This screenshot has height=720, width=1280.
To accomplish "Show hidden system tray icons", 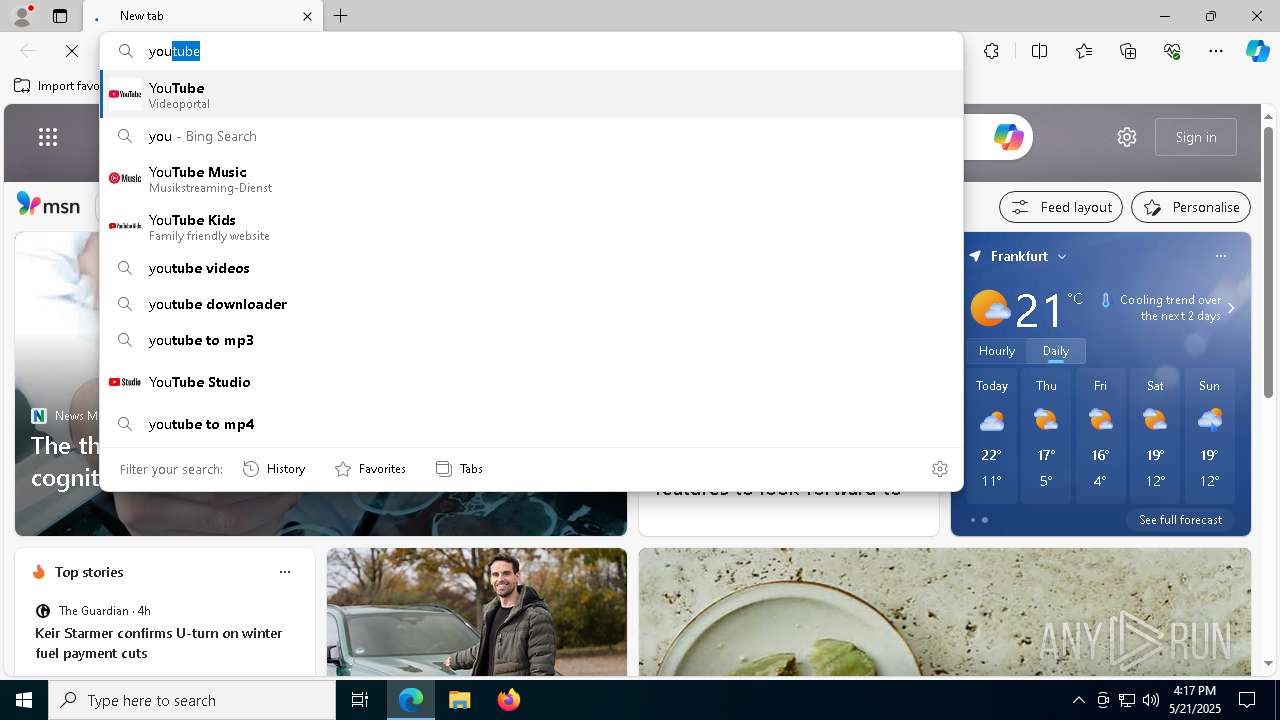I will click(1078, 700).
